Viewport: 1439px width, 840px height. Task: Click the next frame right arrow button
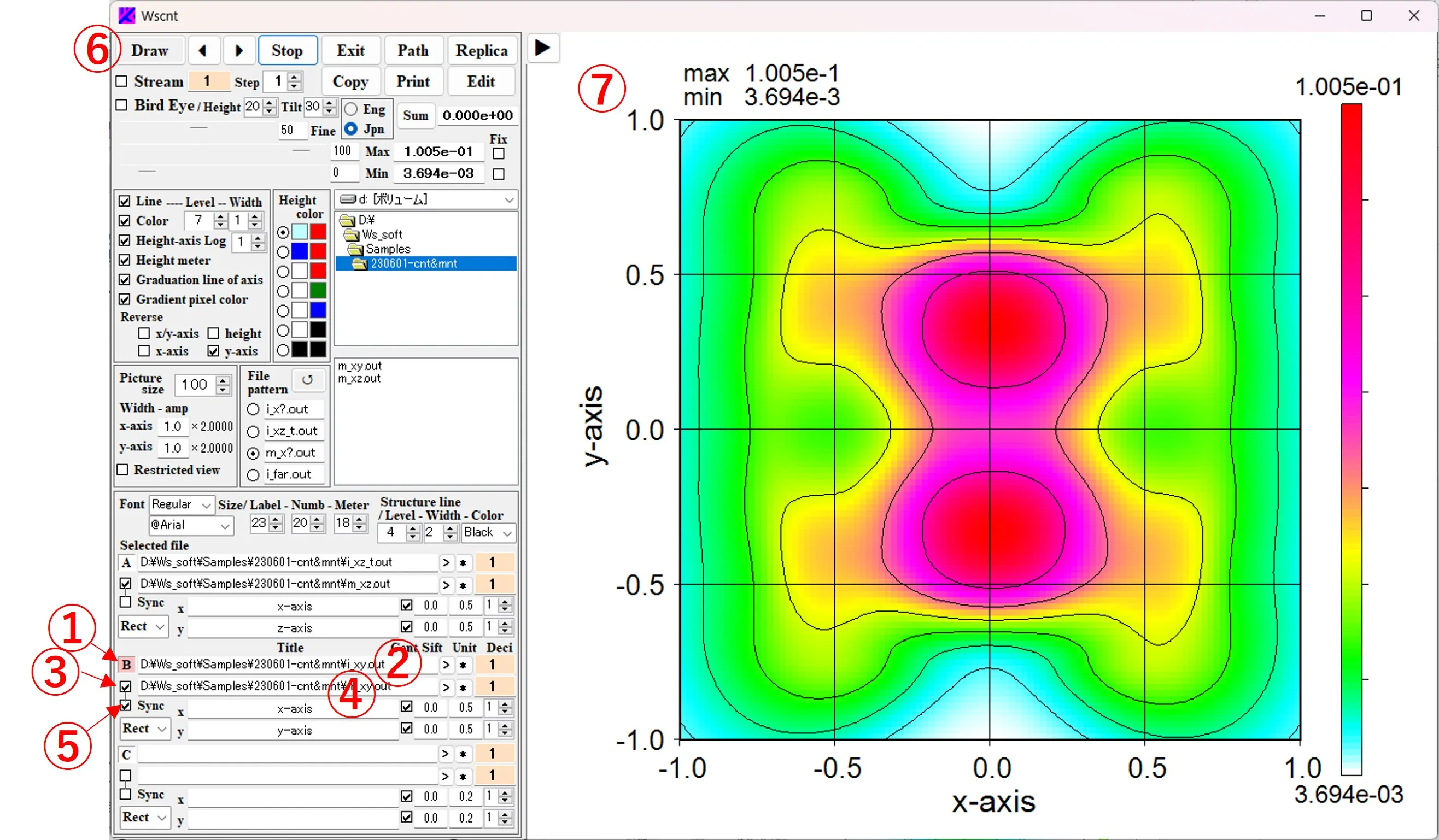[x=239, y=50]
